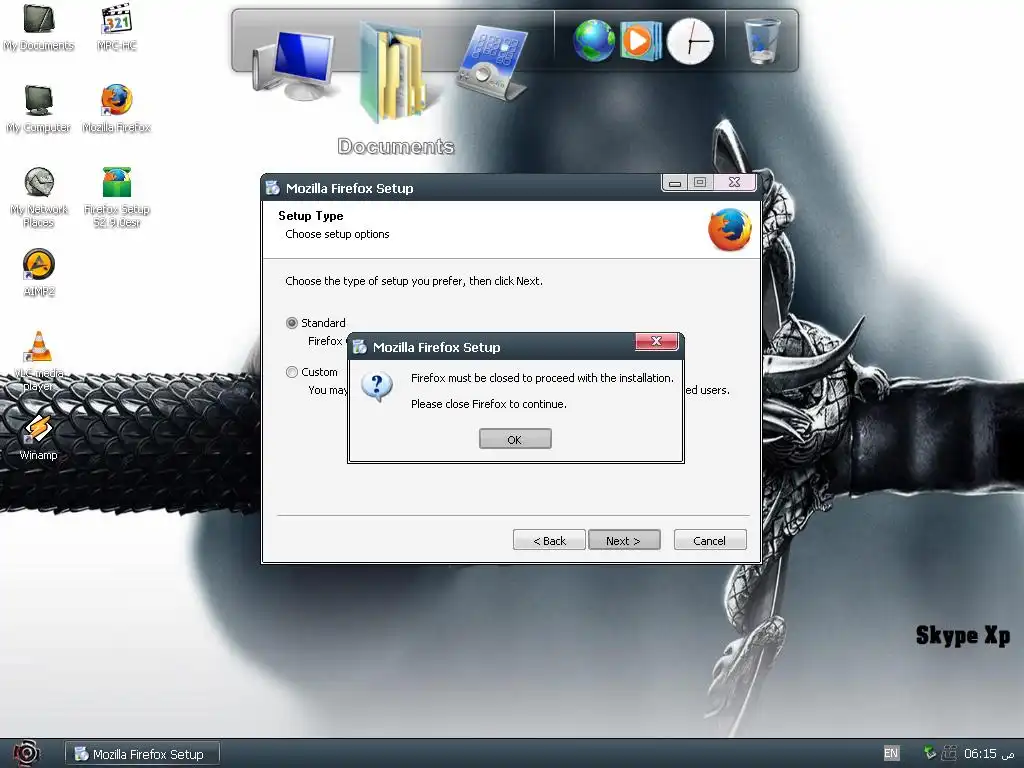Viewport: 1024px width, 768px height.
Task: Select the Mozilla Firefox desktop shortcut
Action: 116,109
